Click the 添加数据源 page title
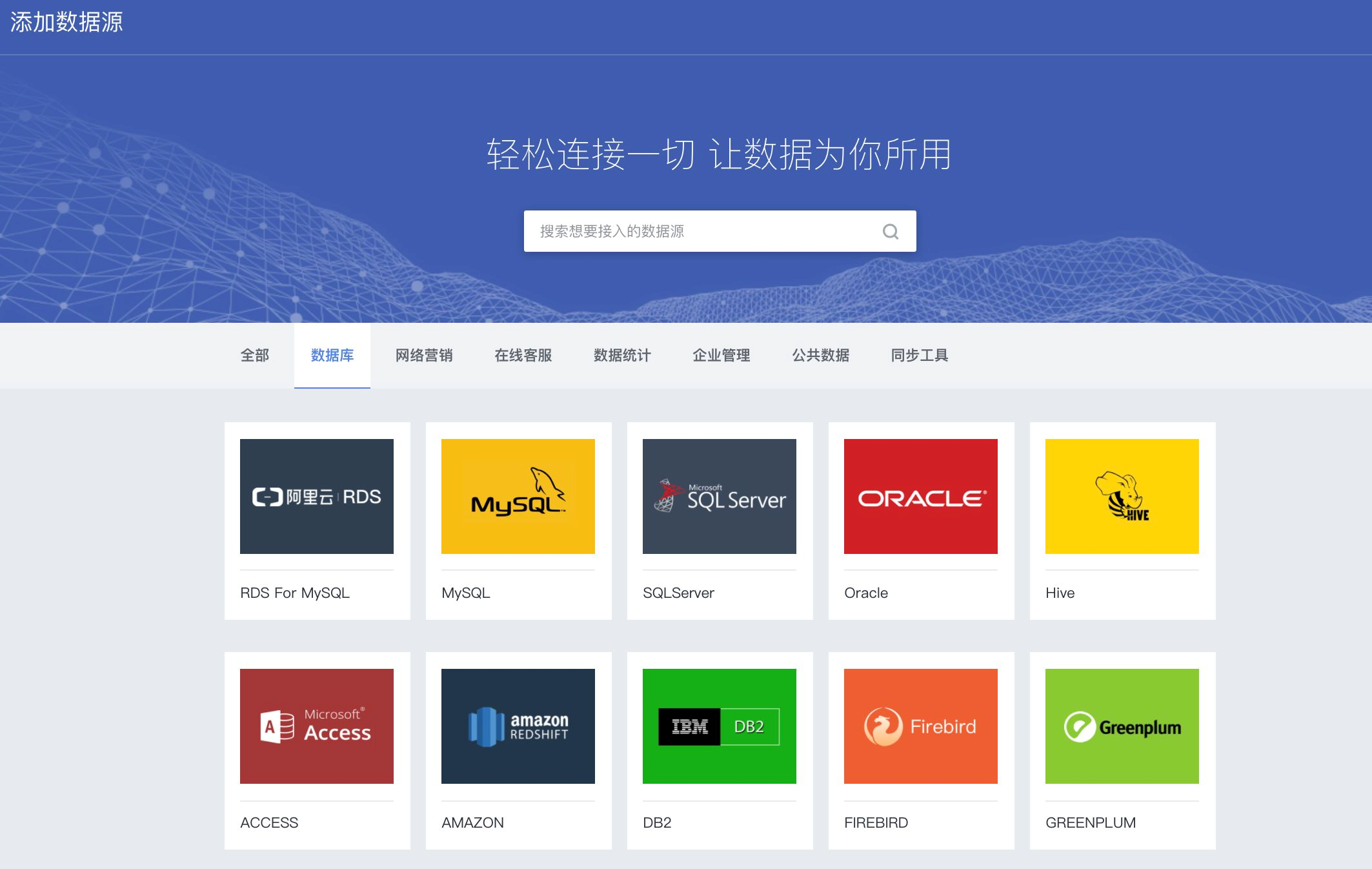1372x869 pixels. [66, 22]
